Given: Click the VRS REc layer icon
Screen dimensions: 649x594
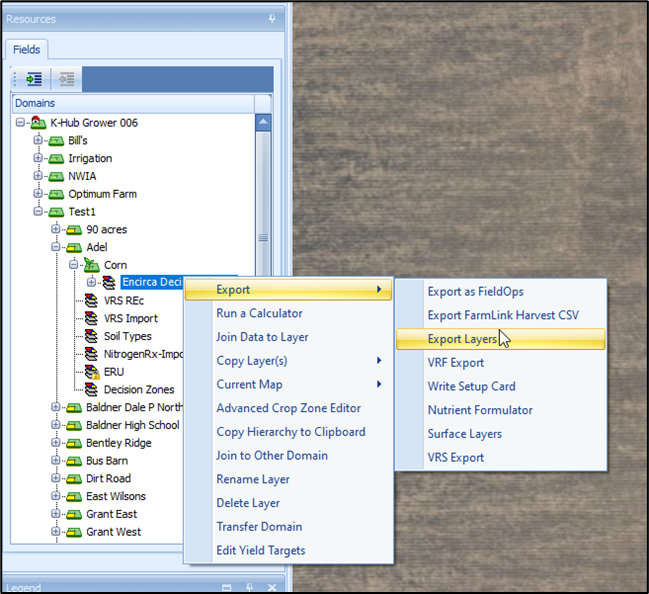Looking at the screenshot, I should click(91, 301).
